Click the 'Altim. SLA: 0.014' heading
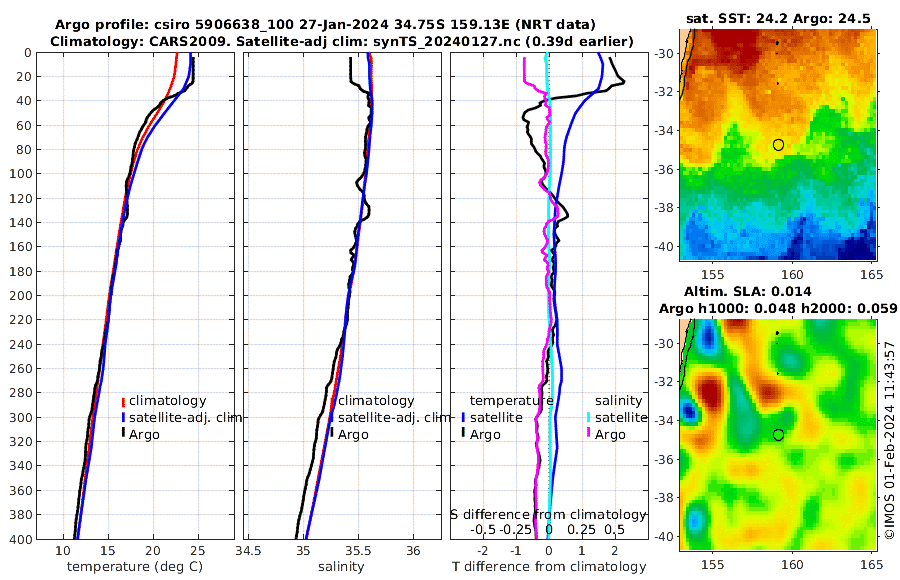Viewport: 900px width, 580px height. click(747, 291)
